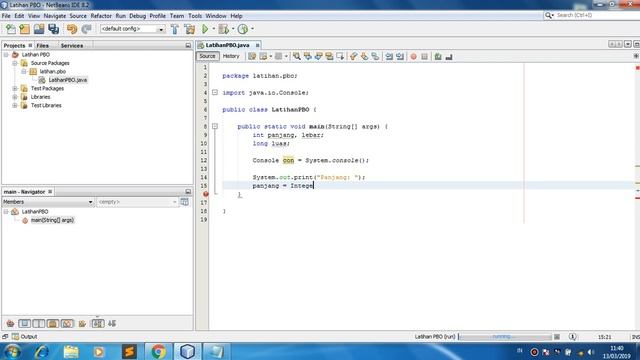Click the Clean and Build icon

point(190,29)
